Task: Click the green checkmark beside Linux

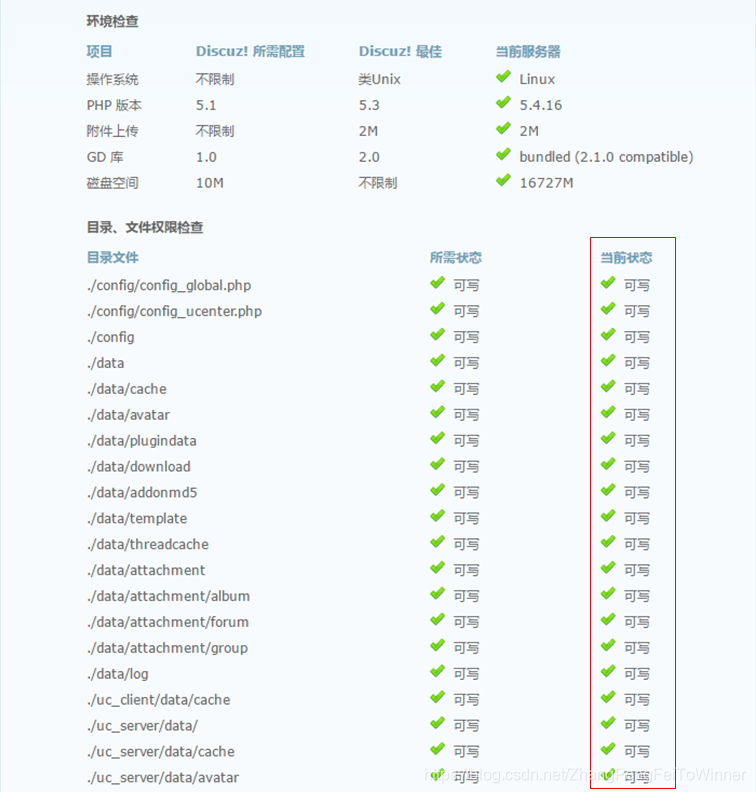Action: pos(503,77)
